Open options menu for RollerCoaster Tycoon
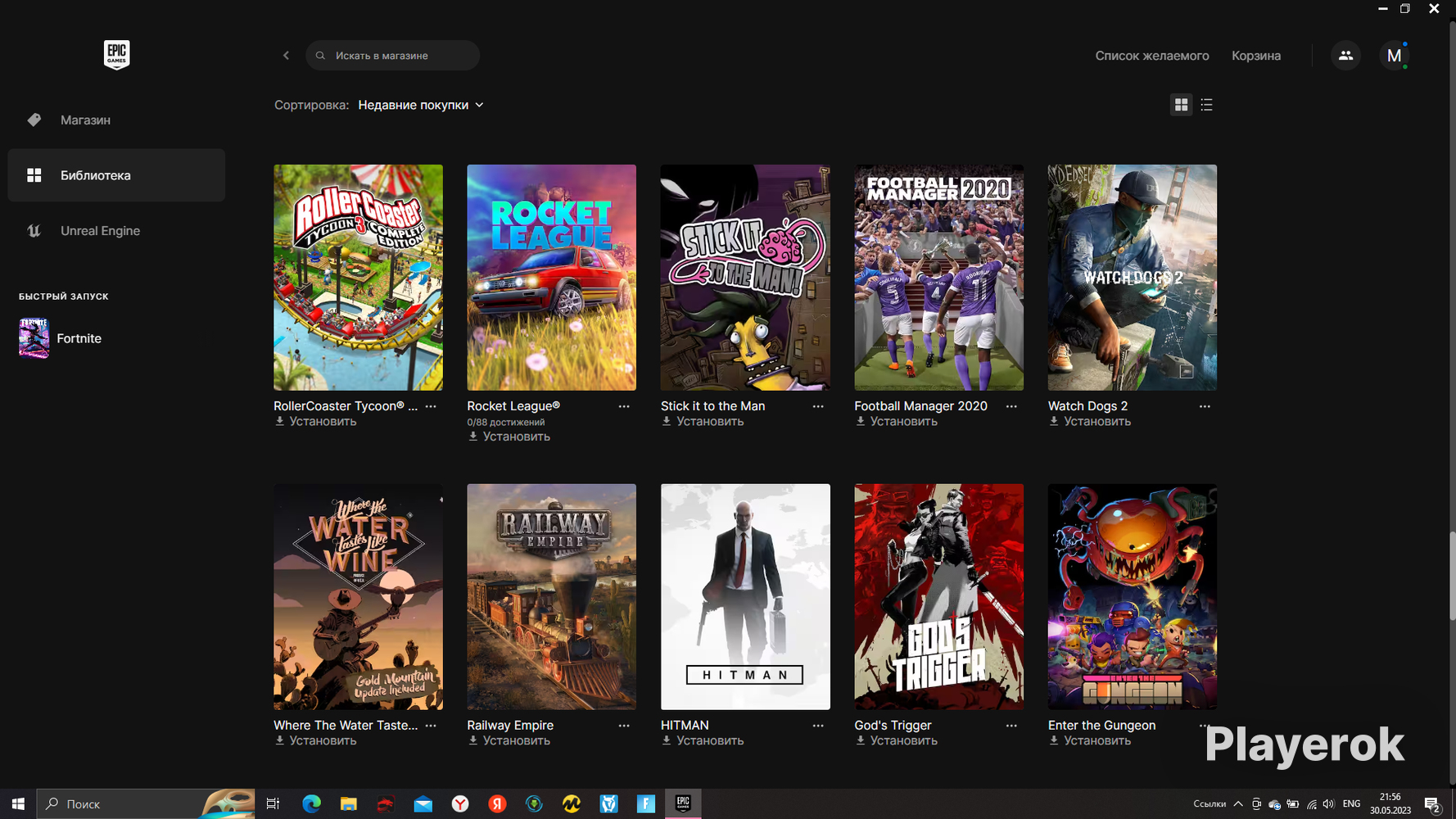The image size is (1456, 819). (431, 406)
